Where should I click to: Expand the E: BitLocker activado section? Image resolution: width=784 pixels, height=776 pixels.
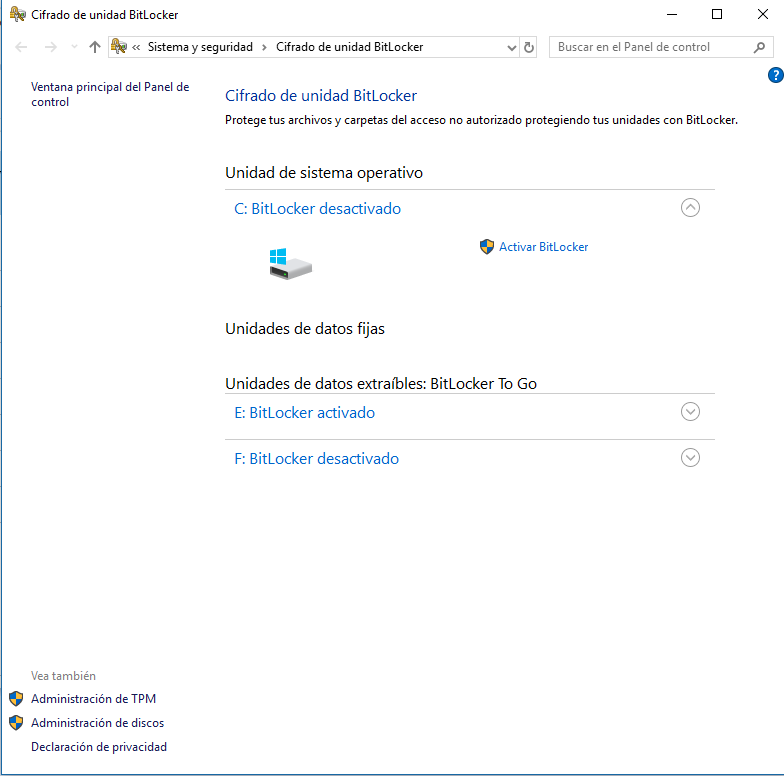[690, 412]
